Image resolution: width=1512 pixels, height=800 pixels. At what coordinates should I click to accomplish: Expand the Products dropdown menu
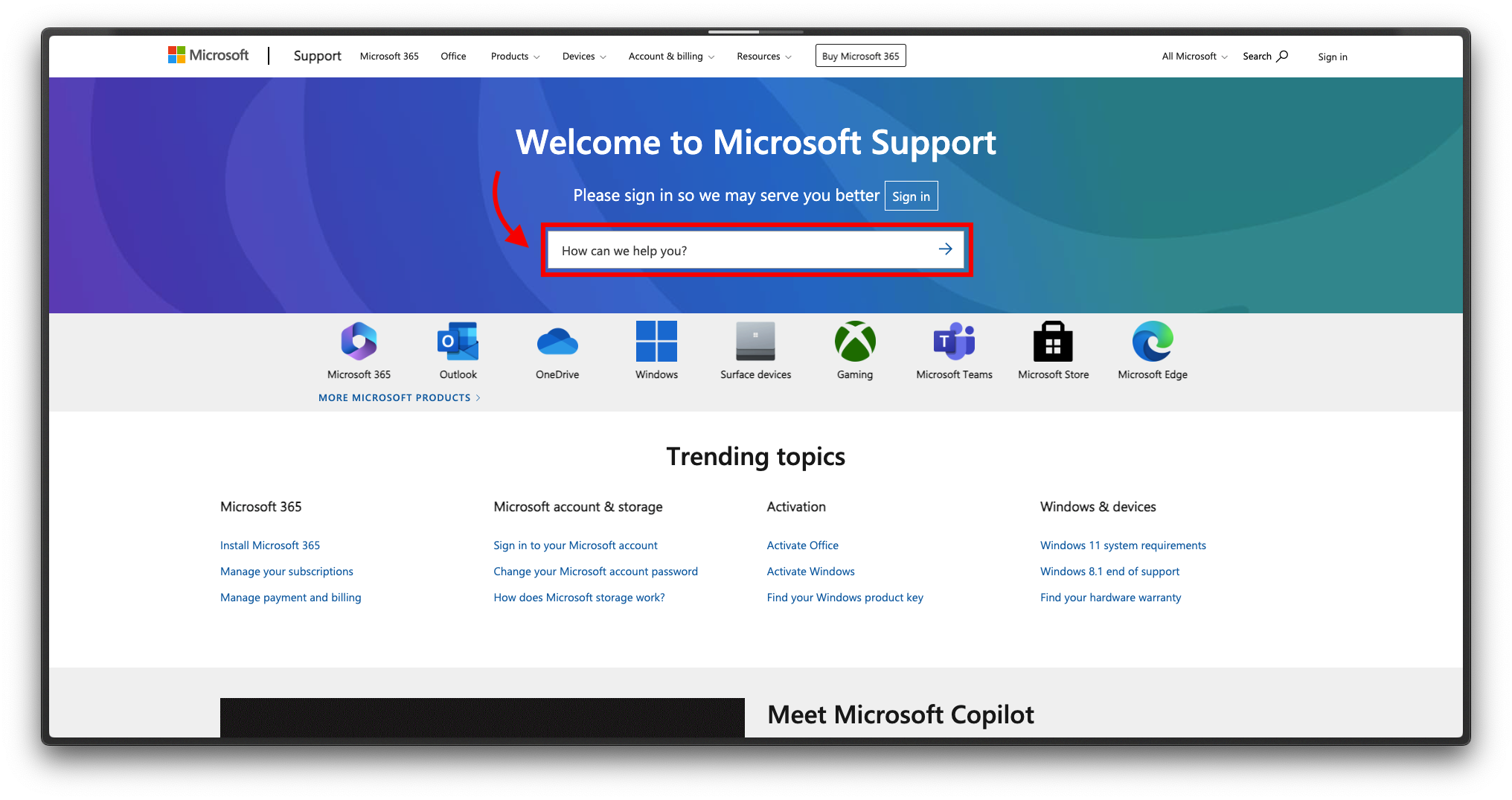(x=516, y=57)
